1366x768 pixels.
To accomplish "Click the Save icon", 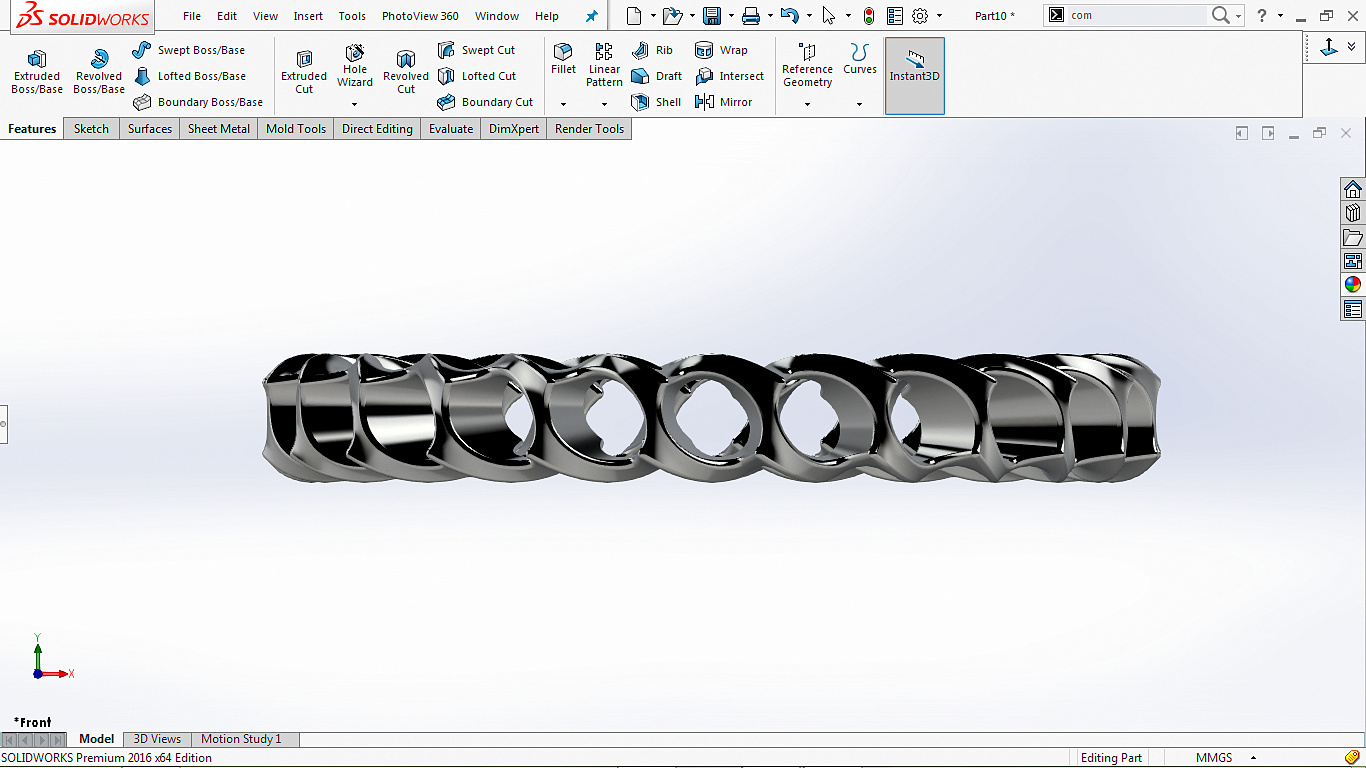I will [x=712, y=16].
